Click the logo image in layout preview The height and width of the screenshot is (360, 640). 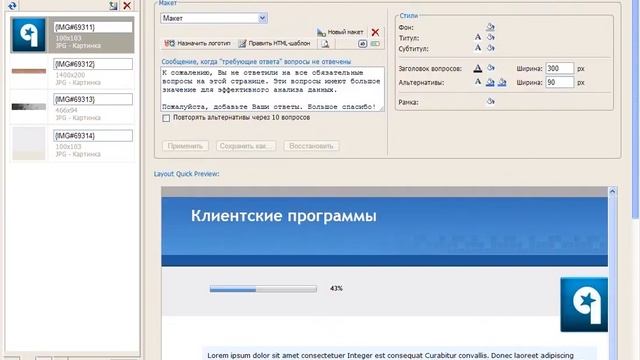click(x=584, y=304)
